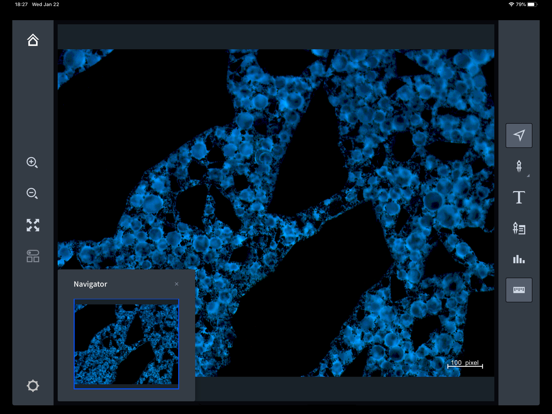This screenshot has width=552, height=414.
Task: Click the Navigator preview thumbnail
Action: click(x=126, y=344)
